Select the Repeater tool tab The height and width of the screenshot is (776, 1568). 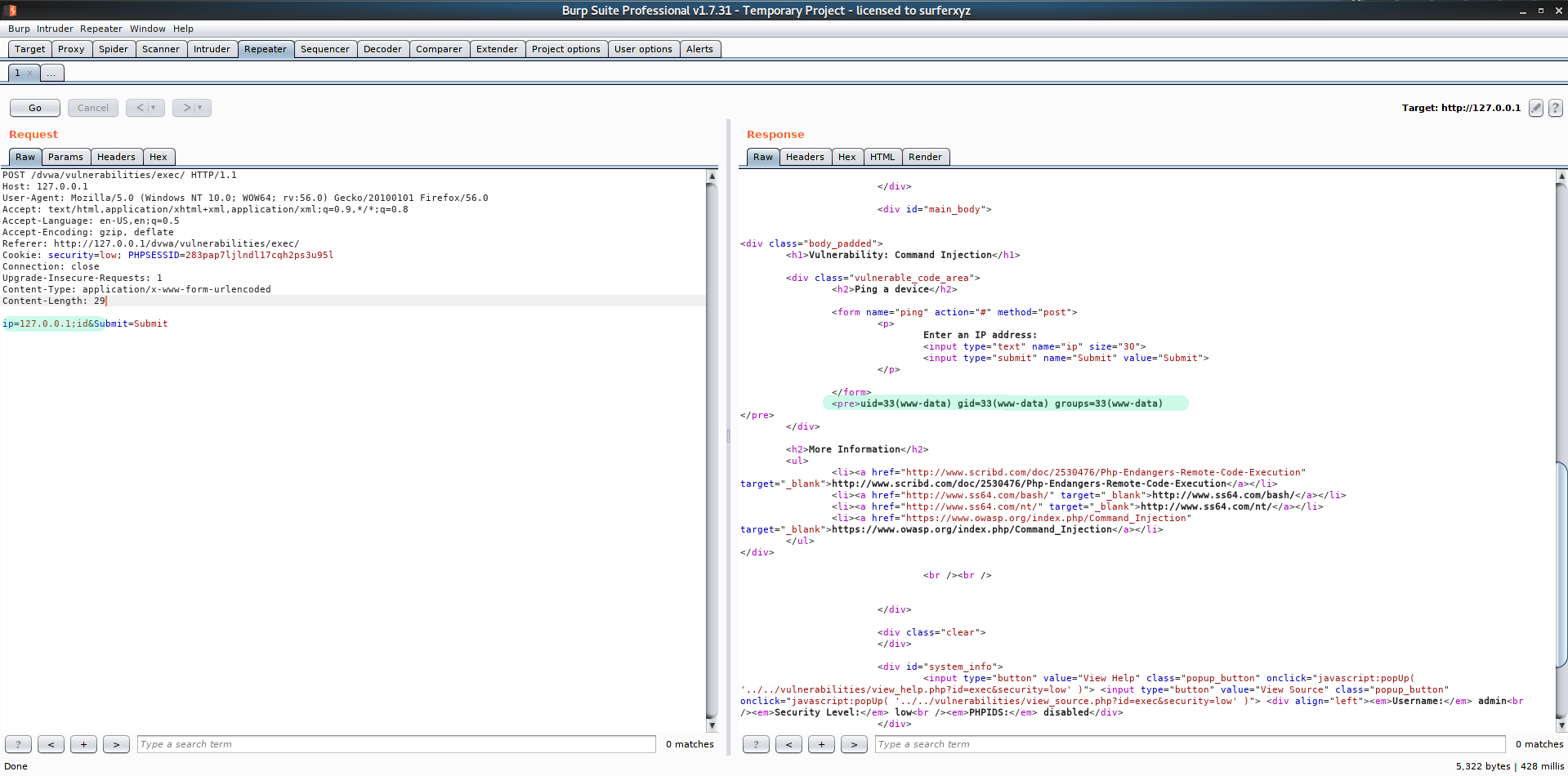click(x=266, y=49)
